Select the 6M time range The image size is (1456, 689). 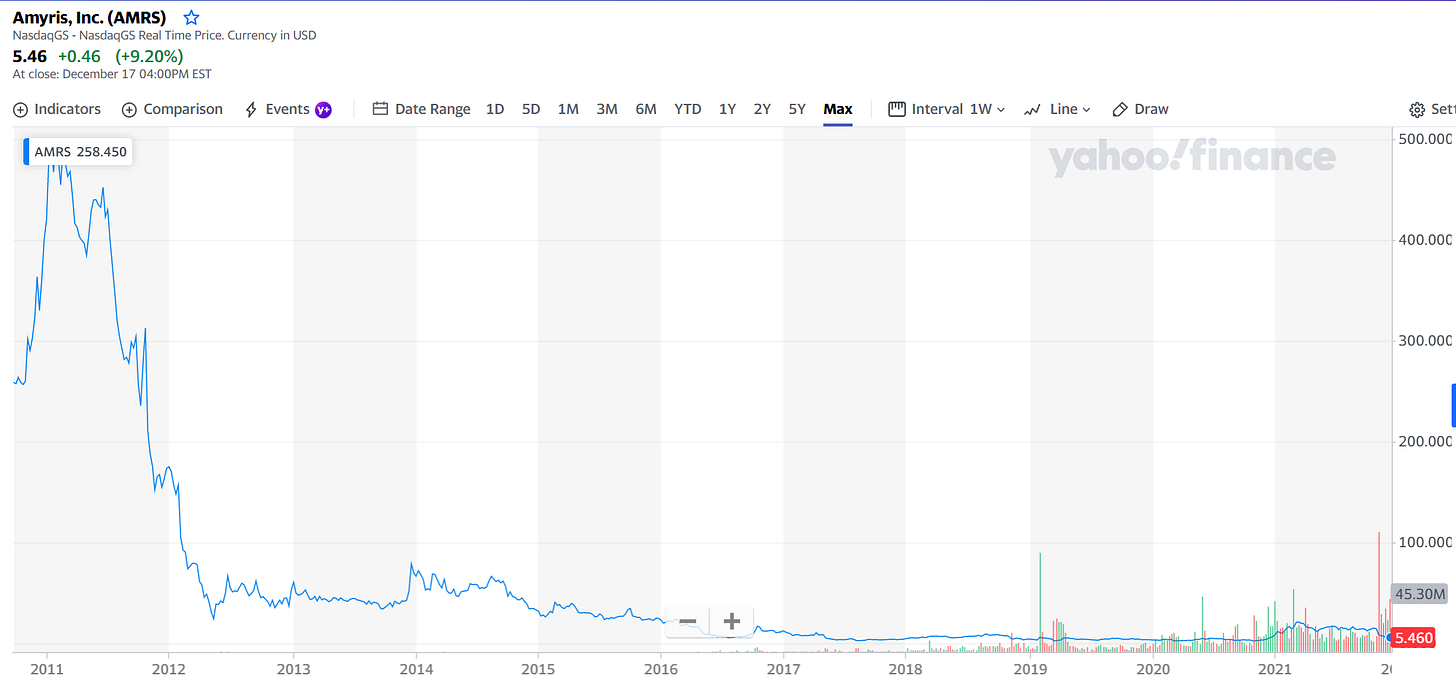(x=646, y=109)
